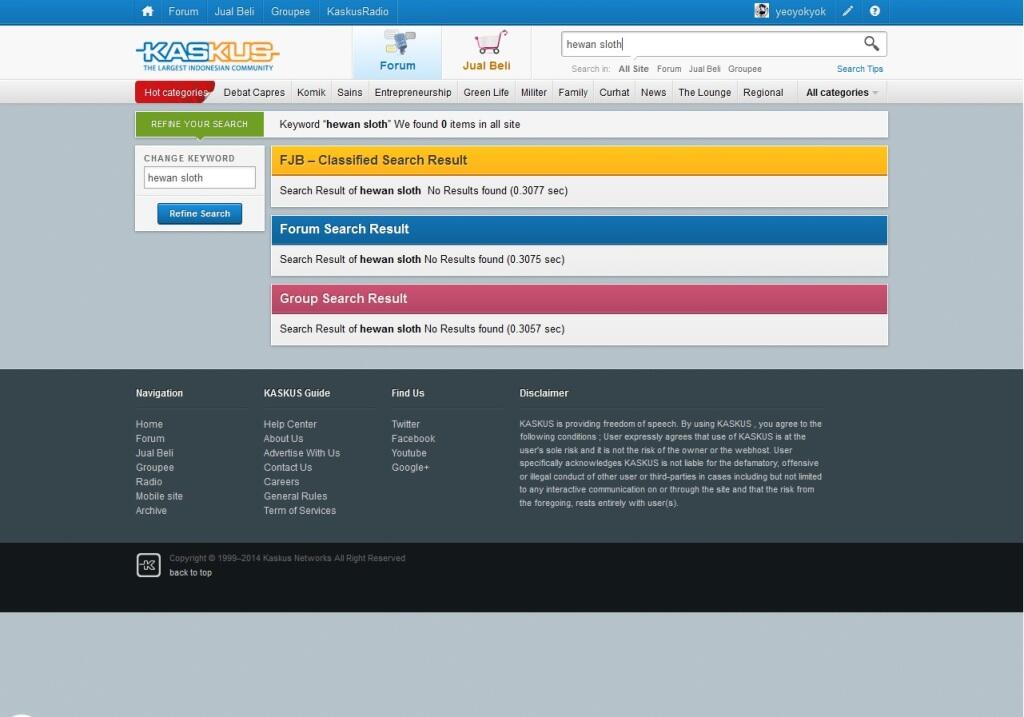Open KaskusRadio in top navigation
Image resolution: width=1024 pixels, height=717 pixels.
[357, 11]
